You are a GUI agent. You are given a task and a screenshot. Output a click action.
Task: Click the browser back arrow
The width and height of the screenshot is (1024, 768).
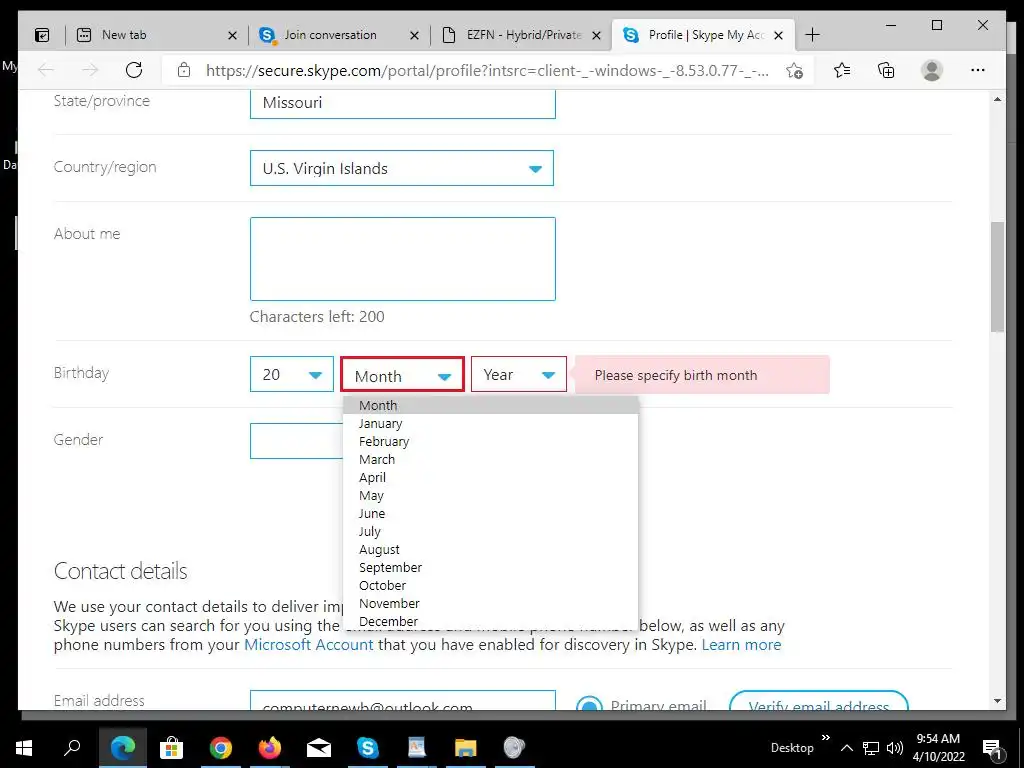click(46, 70)
